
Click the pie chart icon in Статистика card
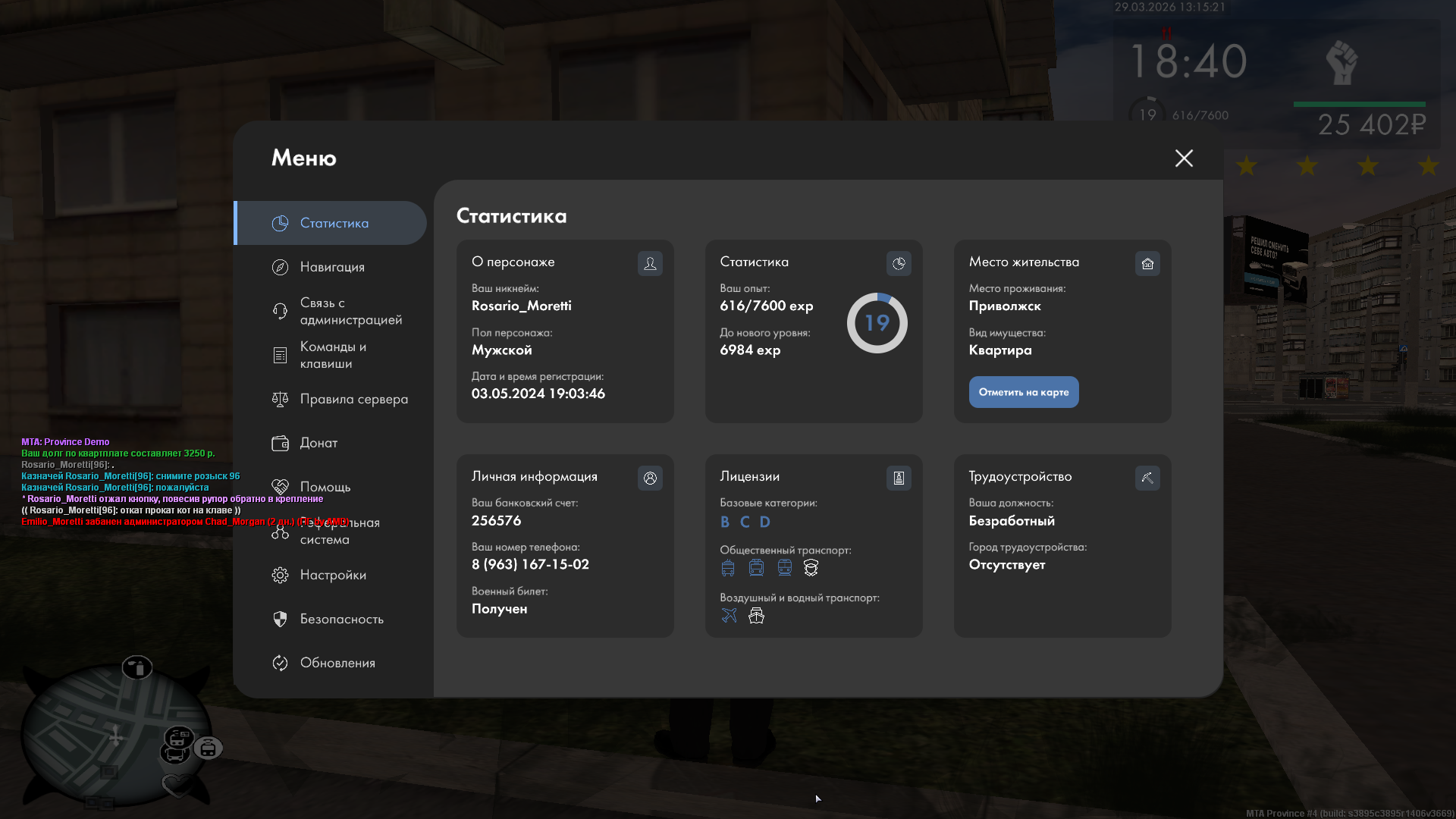pos(899,263)
